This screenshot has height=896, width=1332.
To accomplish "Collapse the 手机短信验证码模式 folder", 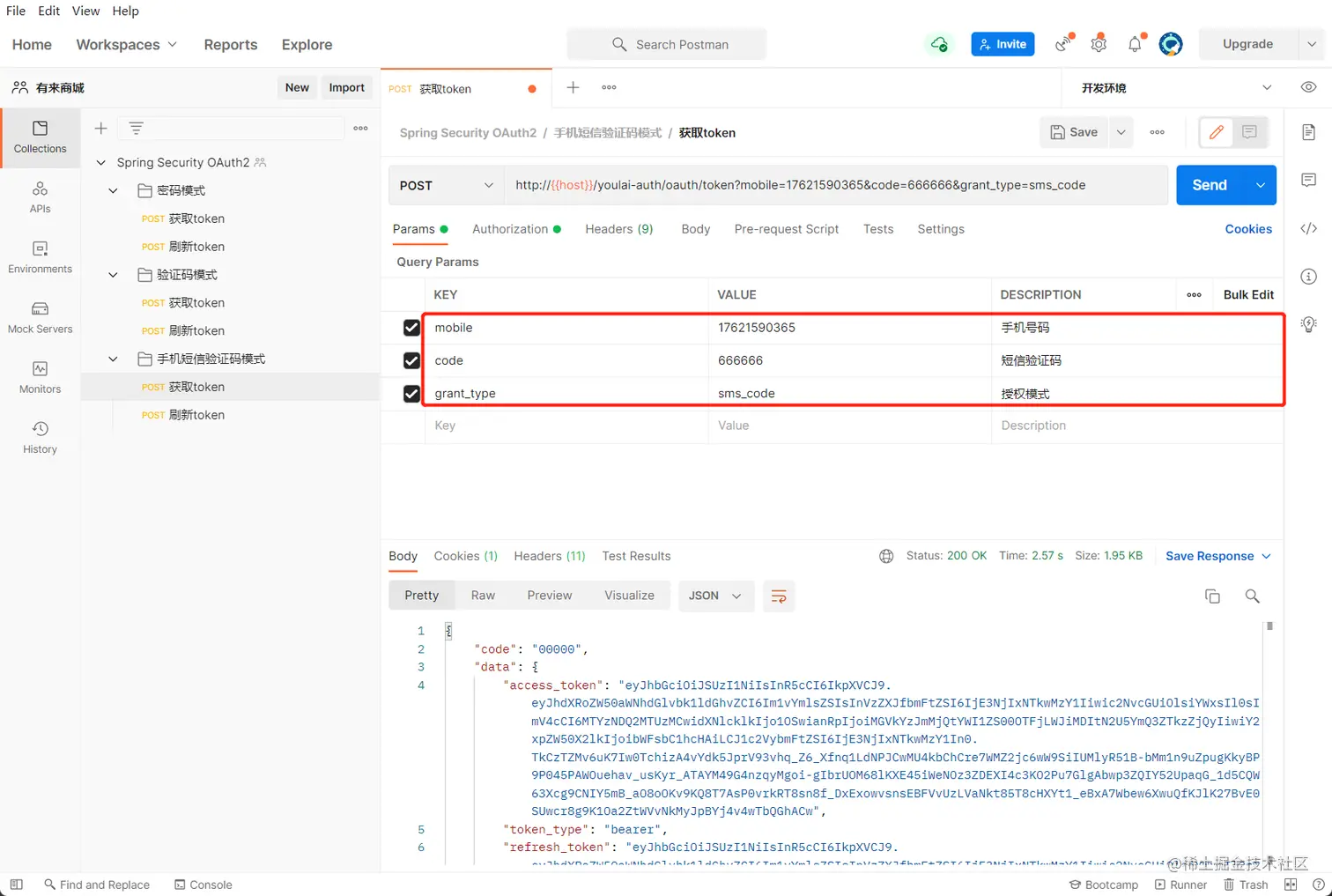I will (113, 359).
